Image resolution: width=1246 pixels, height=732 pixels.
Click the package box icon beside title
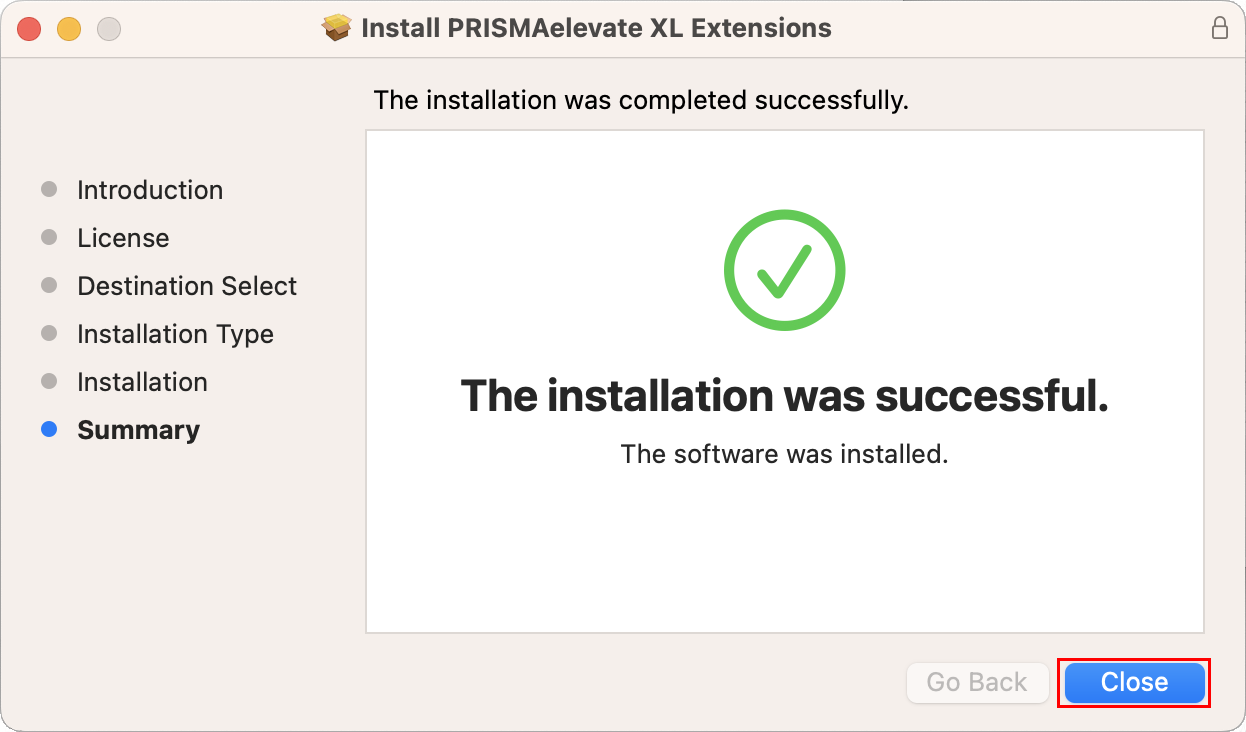tap(337, 28)
